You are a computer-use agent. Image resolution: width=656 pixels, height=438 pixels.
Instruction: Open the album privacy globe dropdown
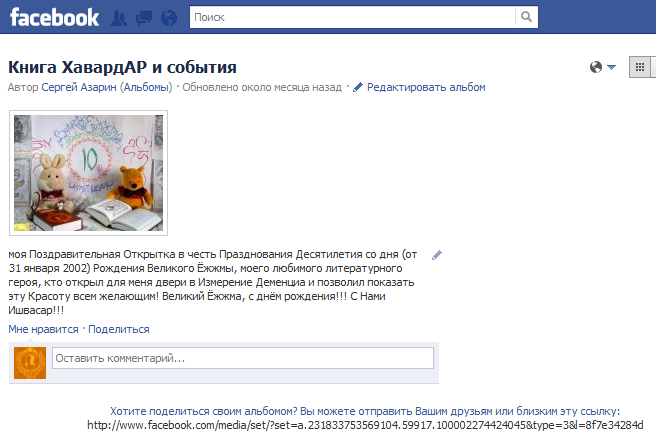tap(602, 67)
